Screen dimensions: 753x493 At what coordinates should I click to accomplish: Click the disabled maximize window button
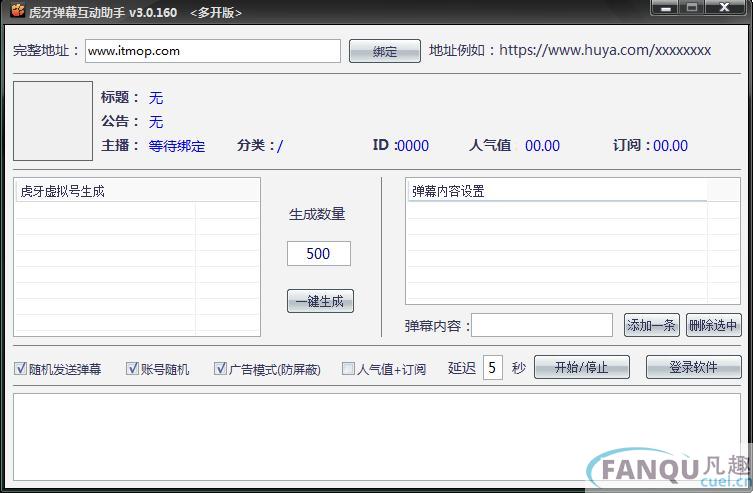[x=692, y=7]
